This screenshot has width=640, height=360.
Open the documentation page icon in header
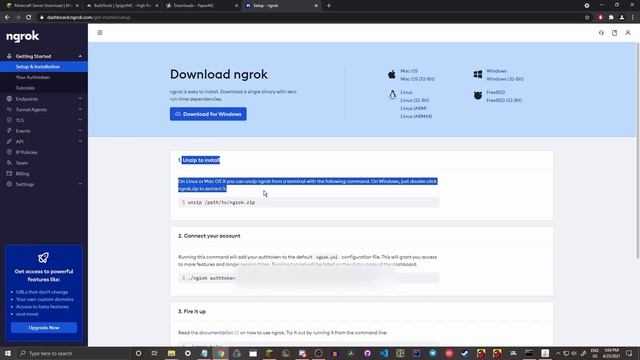tap(614, 33)
